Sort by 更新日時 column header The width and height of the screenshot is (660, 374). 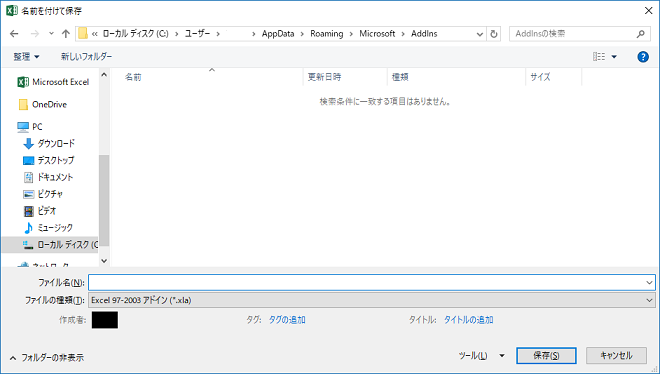(x=324, y=77)
